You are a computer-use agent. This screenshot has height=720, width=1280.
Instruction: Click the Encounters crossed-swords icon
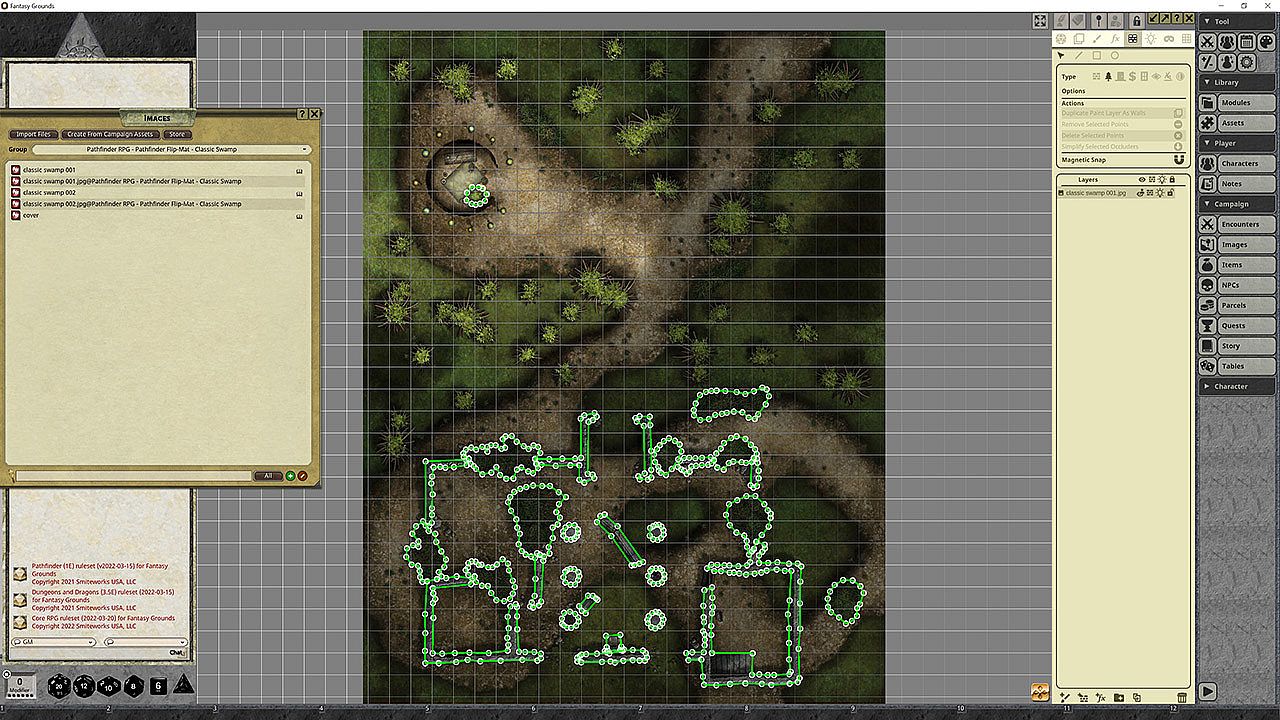pyautogui.click(x=1208, y=224)
